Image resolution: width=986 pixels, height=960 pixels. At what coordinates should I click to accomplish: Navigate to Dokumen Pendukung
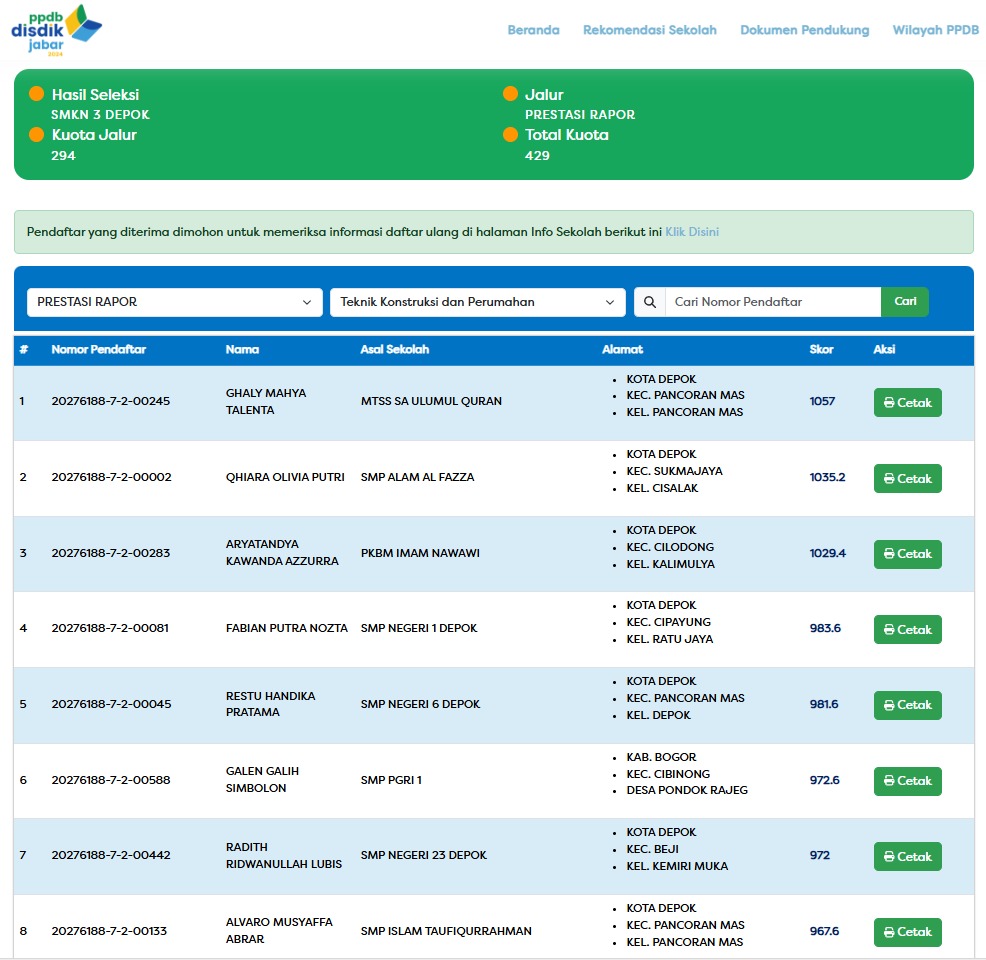pyautogui.click(x=804, y=30)
